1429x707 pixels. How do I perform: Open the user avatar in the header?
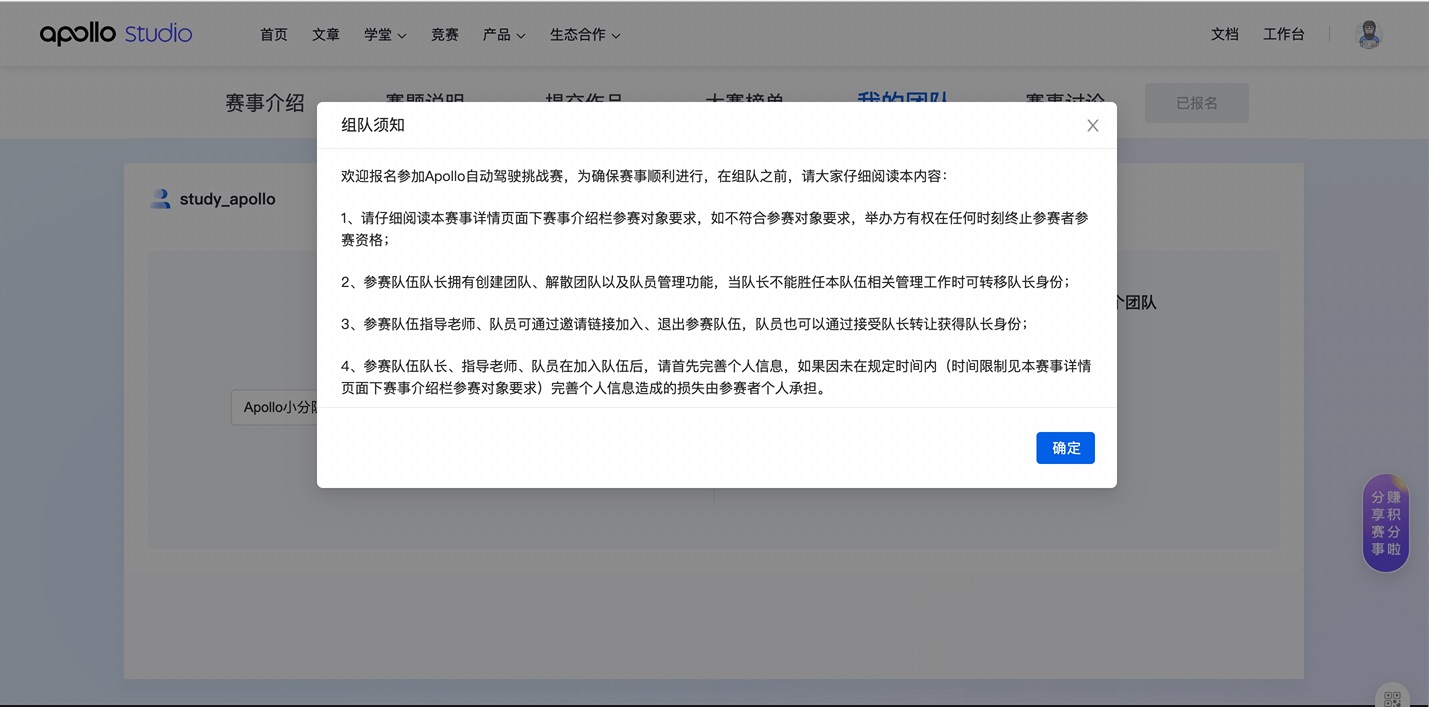(x=1368, y=34)
